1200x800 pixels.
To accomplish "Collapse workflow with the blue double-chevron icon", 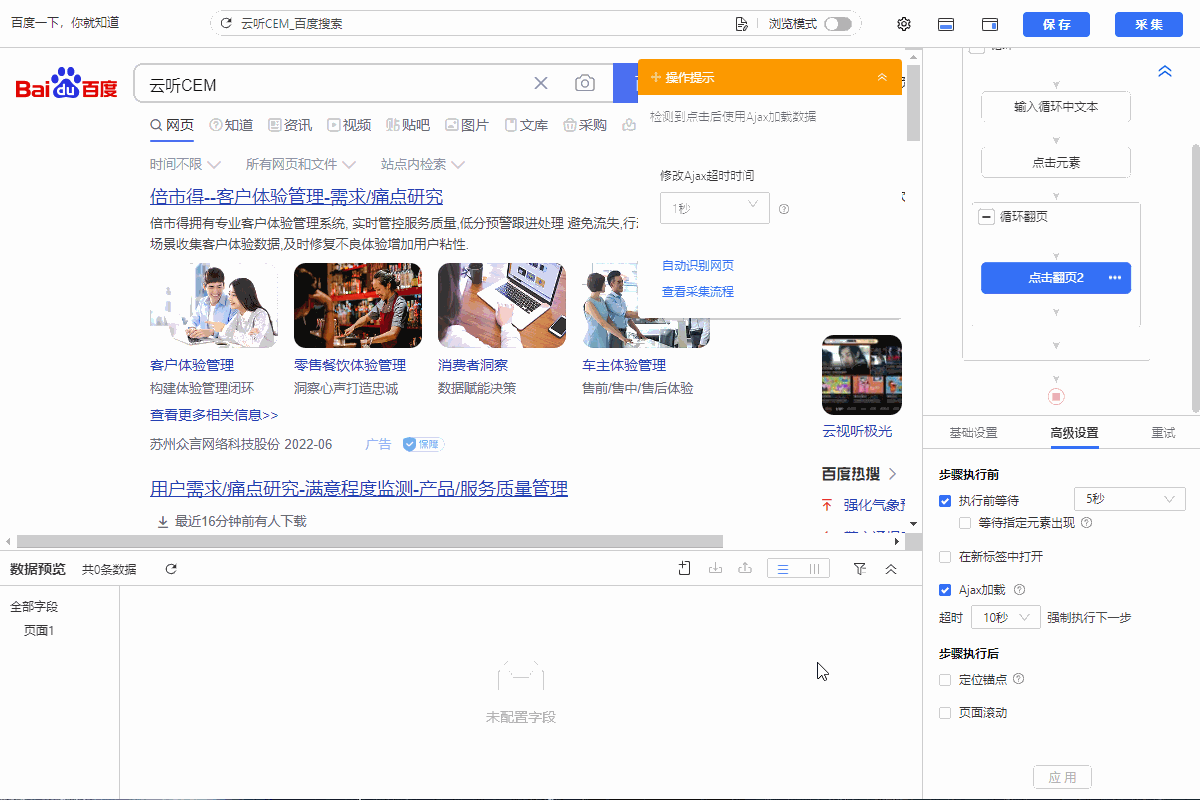I will point(1165,72).
